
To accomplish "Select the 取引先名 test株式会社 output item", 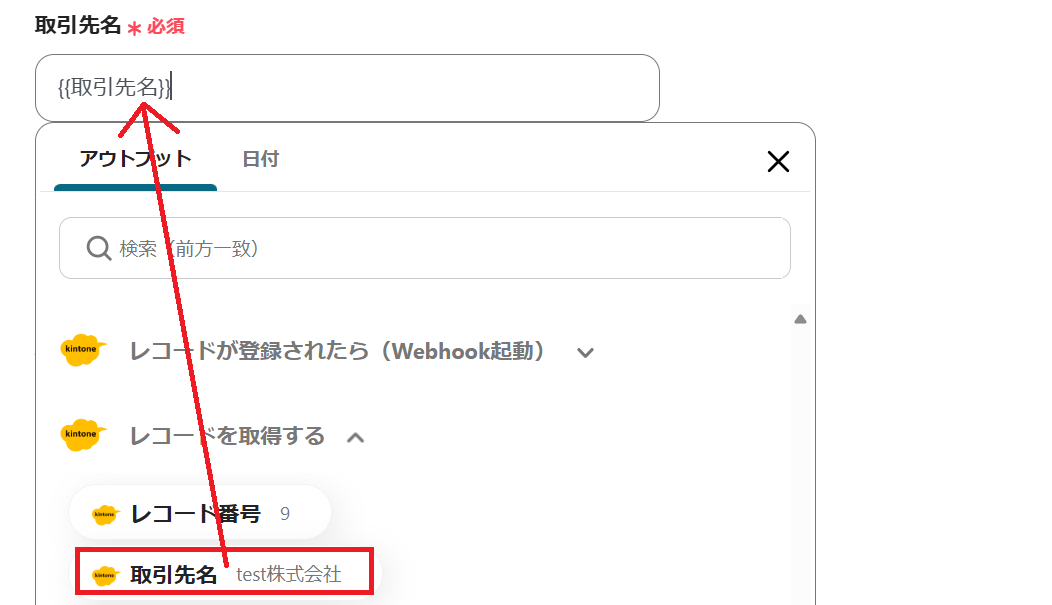I will coord(224,574).
